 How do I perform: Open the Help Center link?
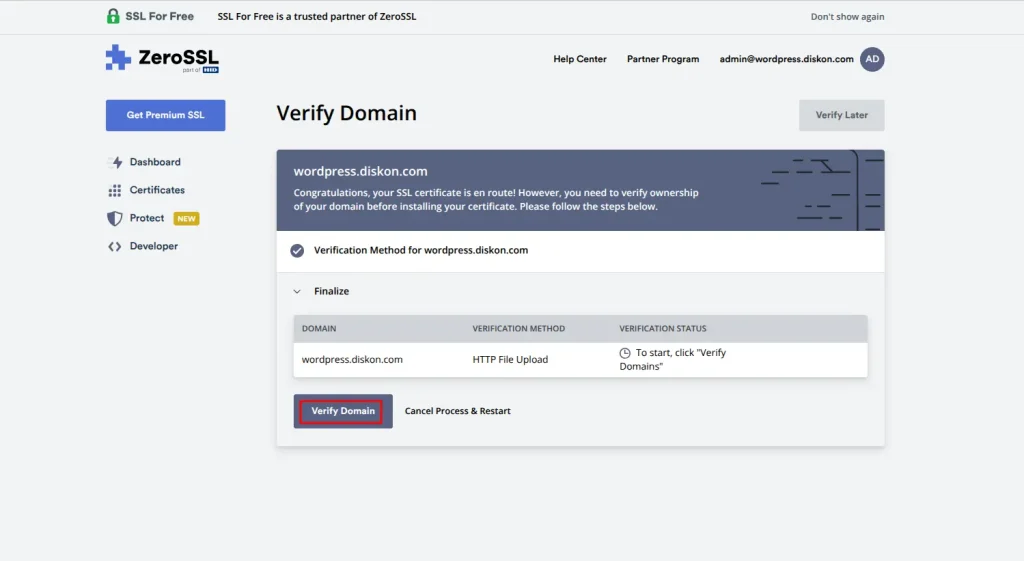580,59
